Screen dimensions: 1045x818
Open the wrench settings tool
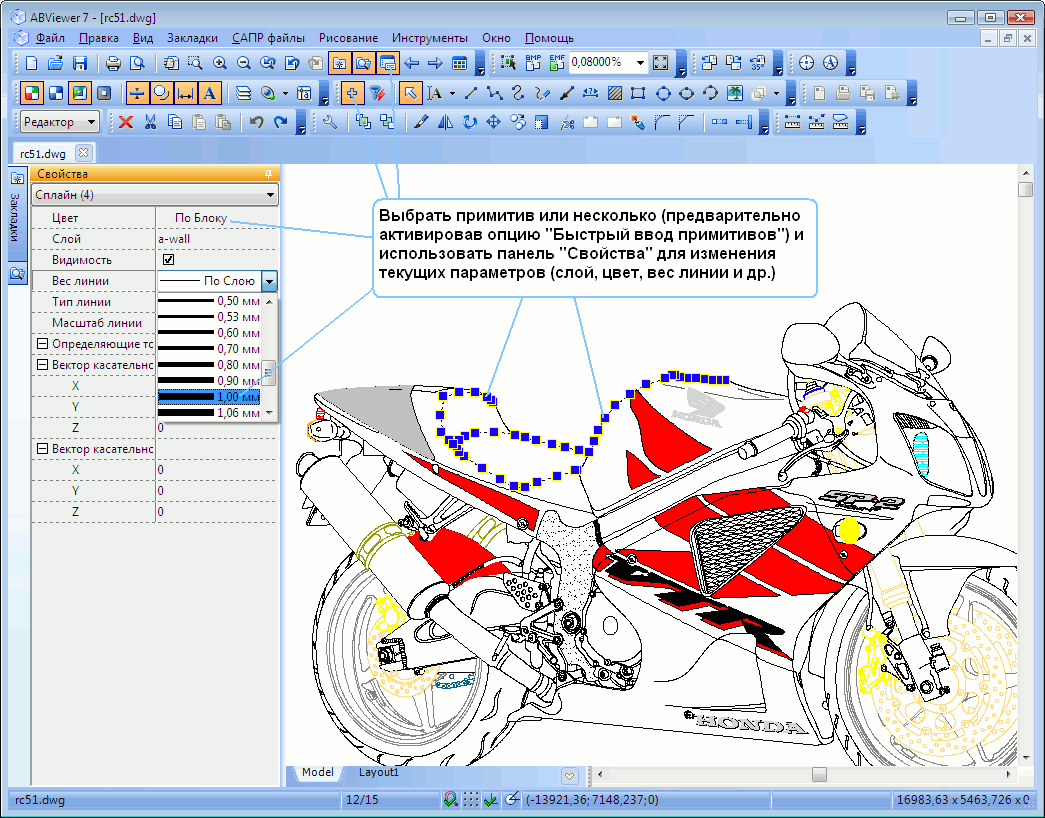click(330, 122)
